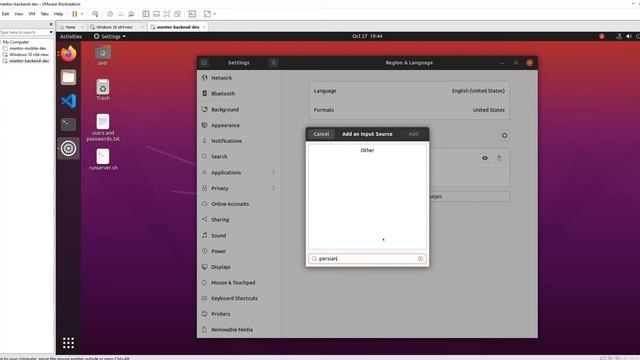
Task: Click the search magnifier in the input source field
Action: (x=314, y=259)
